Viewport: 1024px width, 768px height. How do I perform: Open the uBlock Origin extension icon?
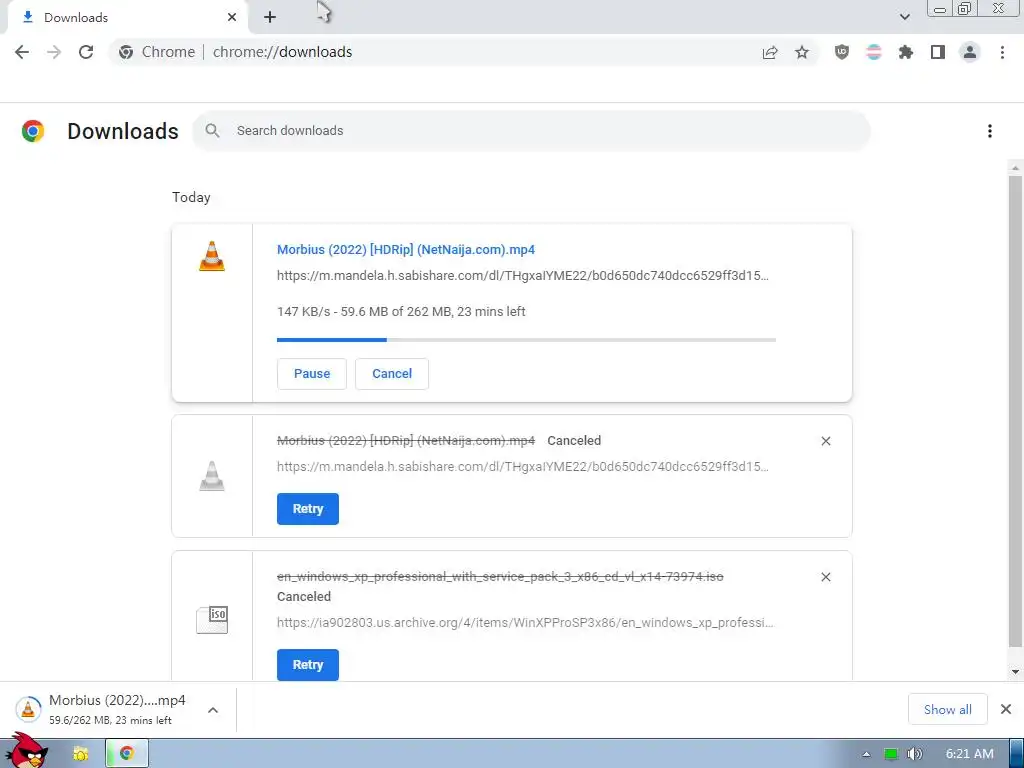pyautogui.click(x=842, y=52)
